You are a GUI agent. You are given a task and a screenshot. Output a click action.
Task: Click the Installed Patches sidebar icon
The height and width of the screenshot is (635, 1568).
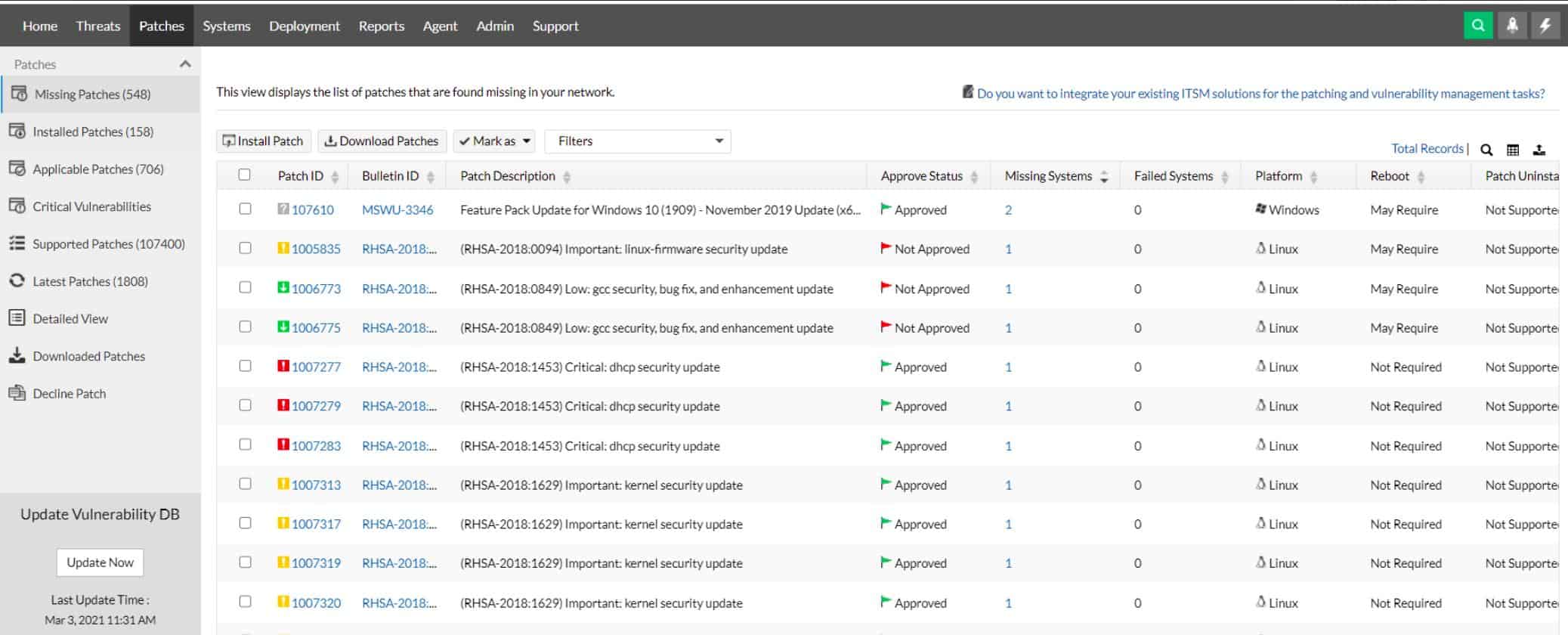click(17, 131)
